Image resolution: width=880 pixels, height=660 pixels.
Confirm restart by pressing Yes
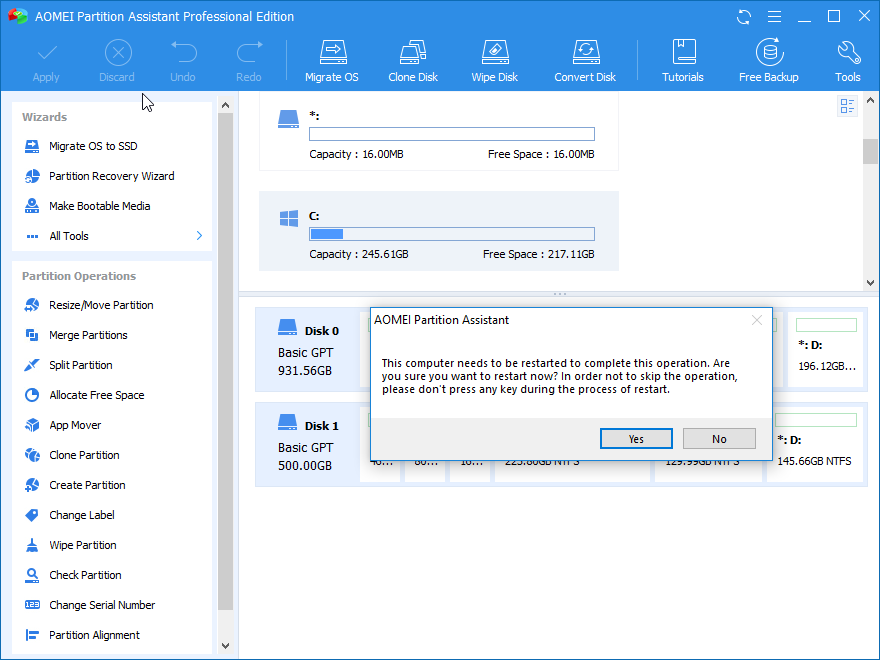(x=636, y=439)
